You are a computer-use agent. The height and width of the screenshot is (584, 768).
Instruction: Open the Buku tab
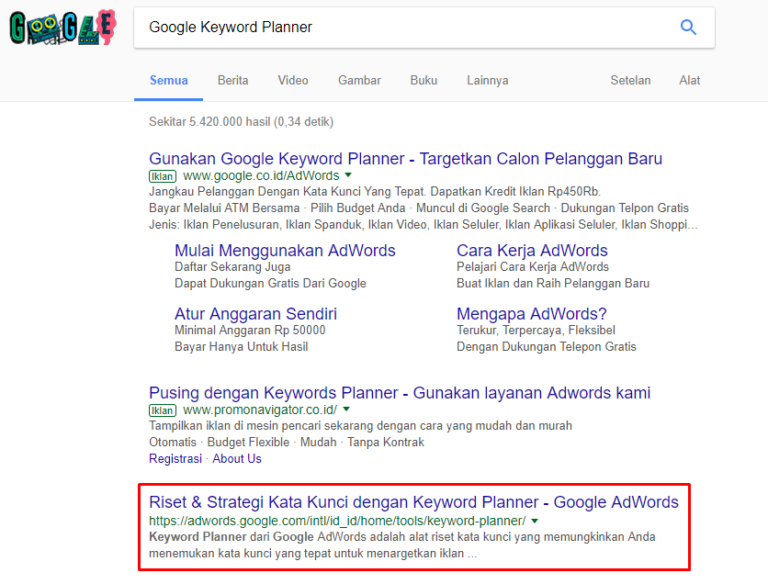point(424,80)
